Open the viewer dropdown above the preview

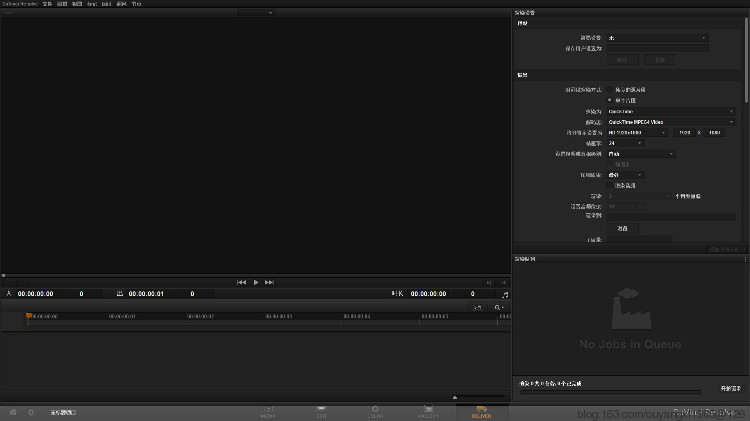(255, 13)
